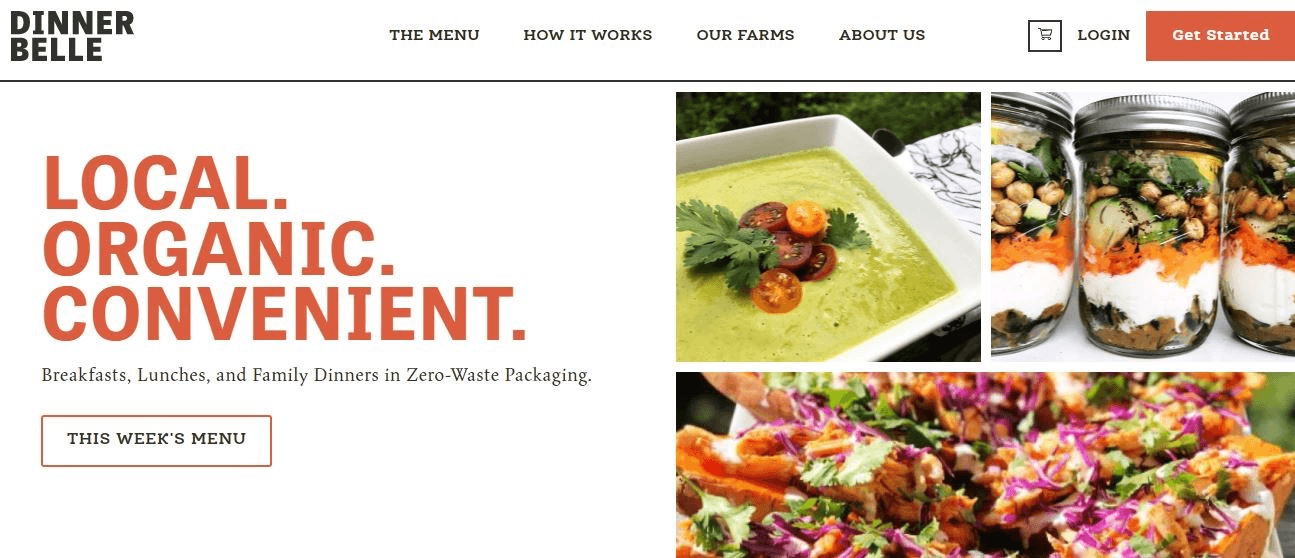The height and width of the screenshot is (558, 1295).
Task: Click the ORGANIC. headline word
Action: 219,248
